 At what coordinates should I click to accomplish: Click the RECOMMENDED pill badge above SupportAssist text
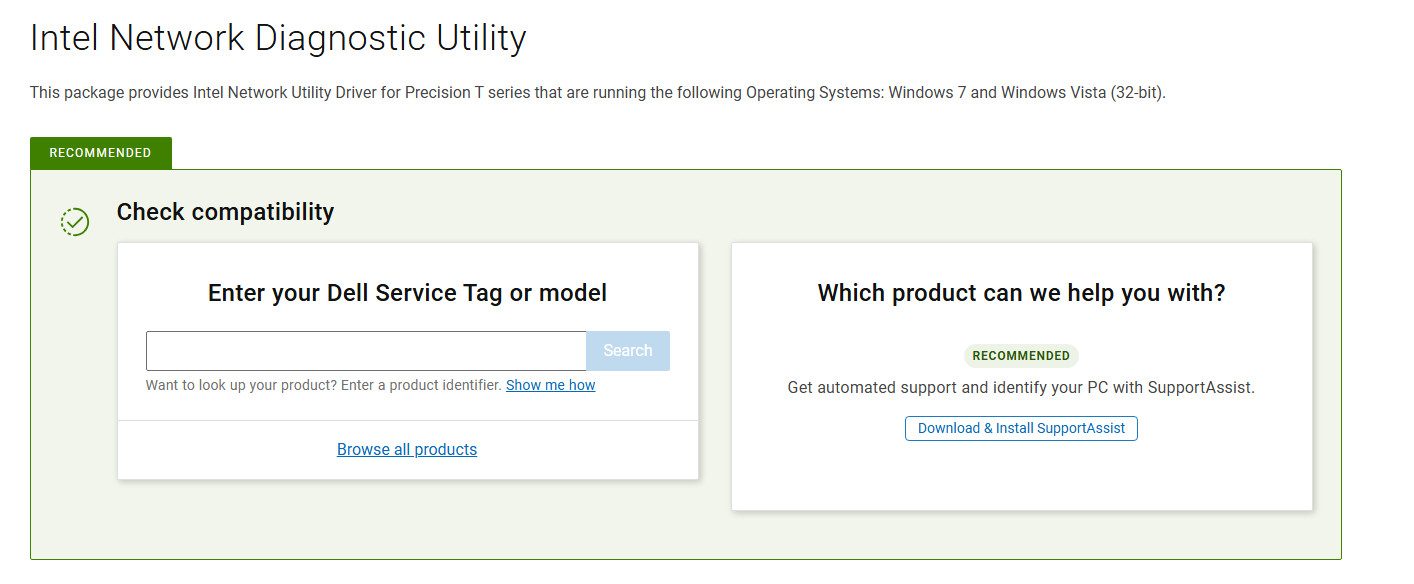[x=1021, y=355]
